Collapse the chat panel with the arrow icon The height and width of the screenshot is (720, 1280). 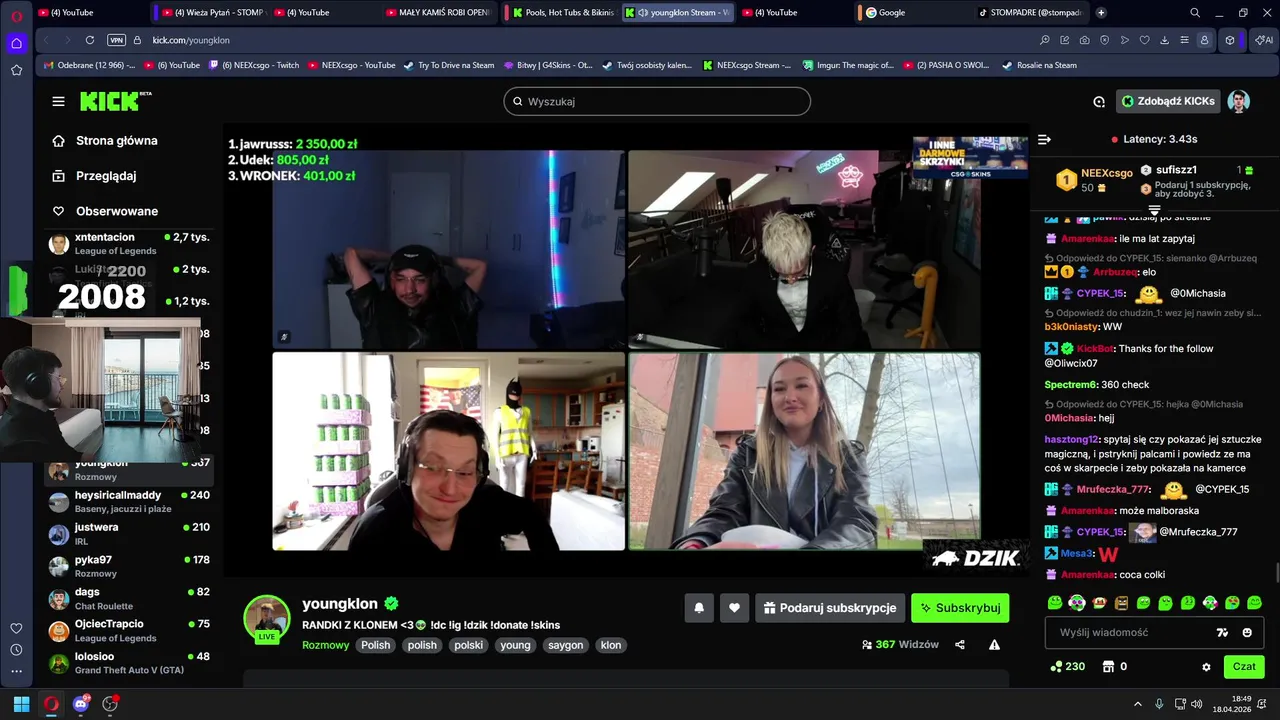tap(1044, 139)
